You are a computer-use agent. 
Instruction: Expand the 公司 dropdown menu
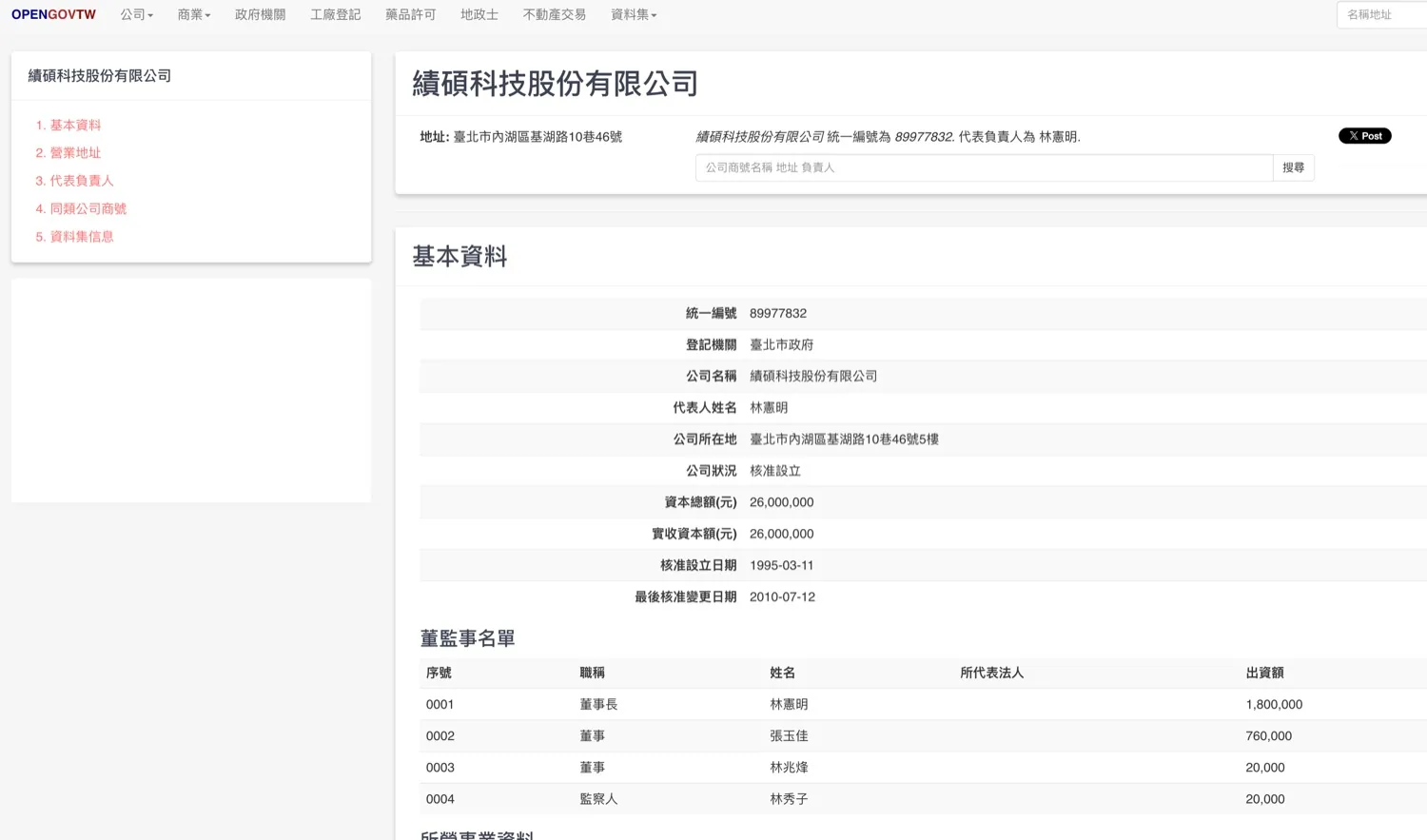[136, 14]
